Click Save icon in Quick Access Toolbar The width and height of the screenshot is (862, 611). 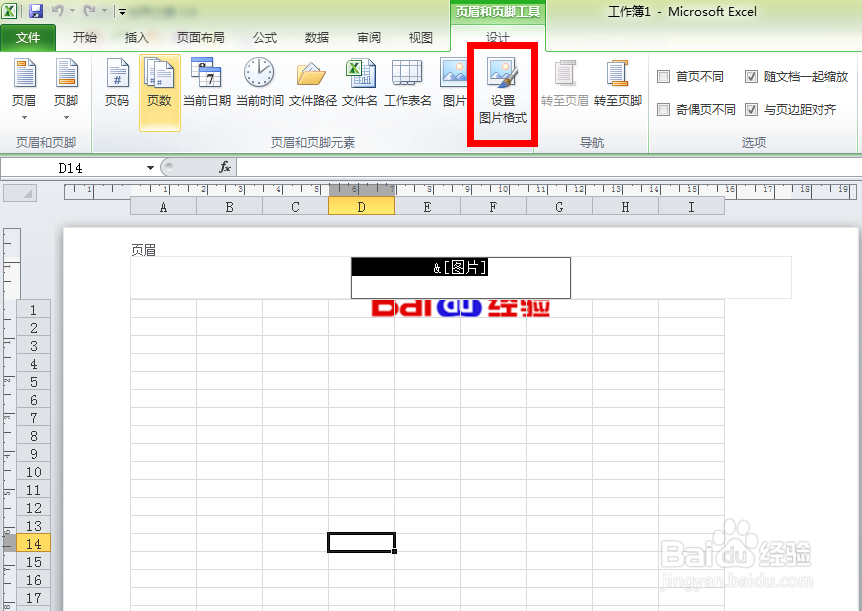click(36, 11)
